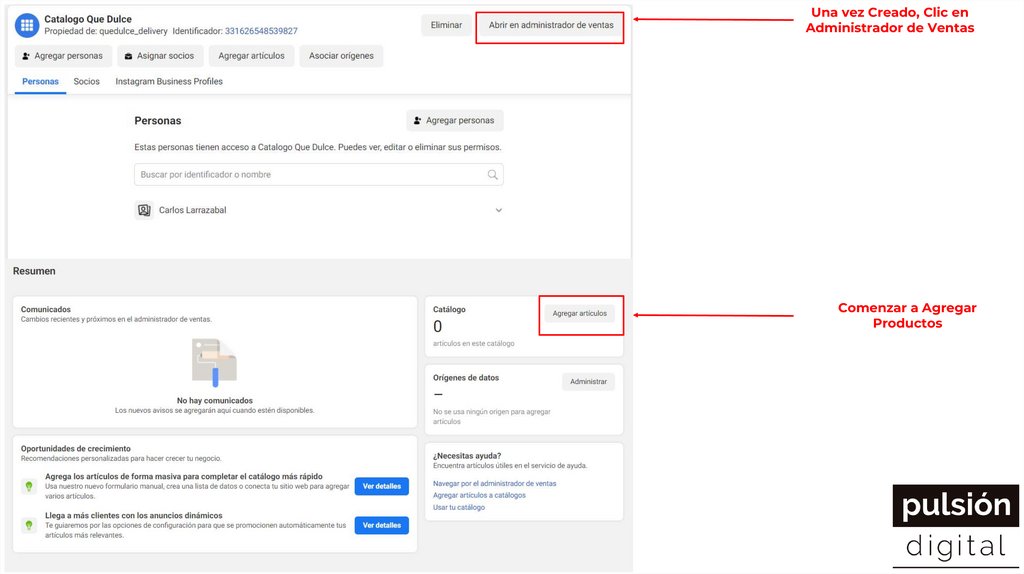This screenshot has width=1024, height=574.
Task: Open the catalog identifier number link
Action: 261,31
